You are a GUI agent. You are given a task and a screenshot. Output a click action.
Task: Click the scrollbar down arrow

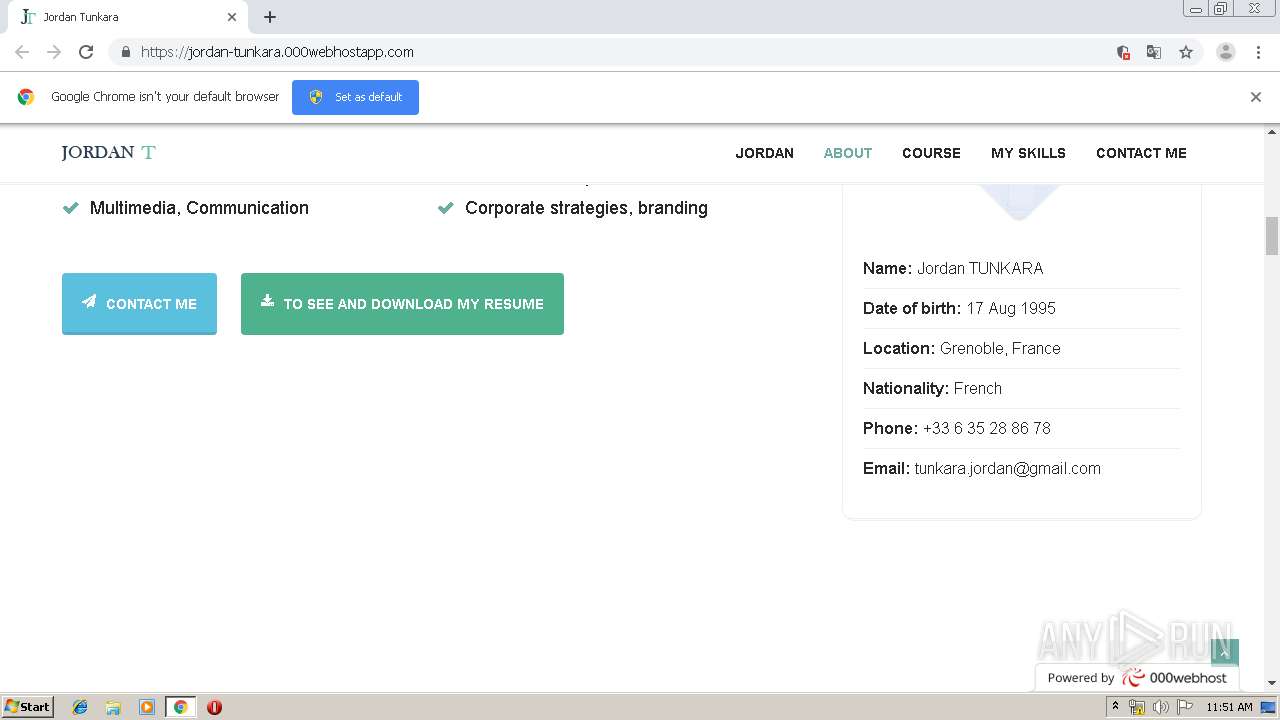click(x=1272, y=683)
